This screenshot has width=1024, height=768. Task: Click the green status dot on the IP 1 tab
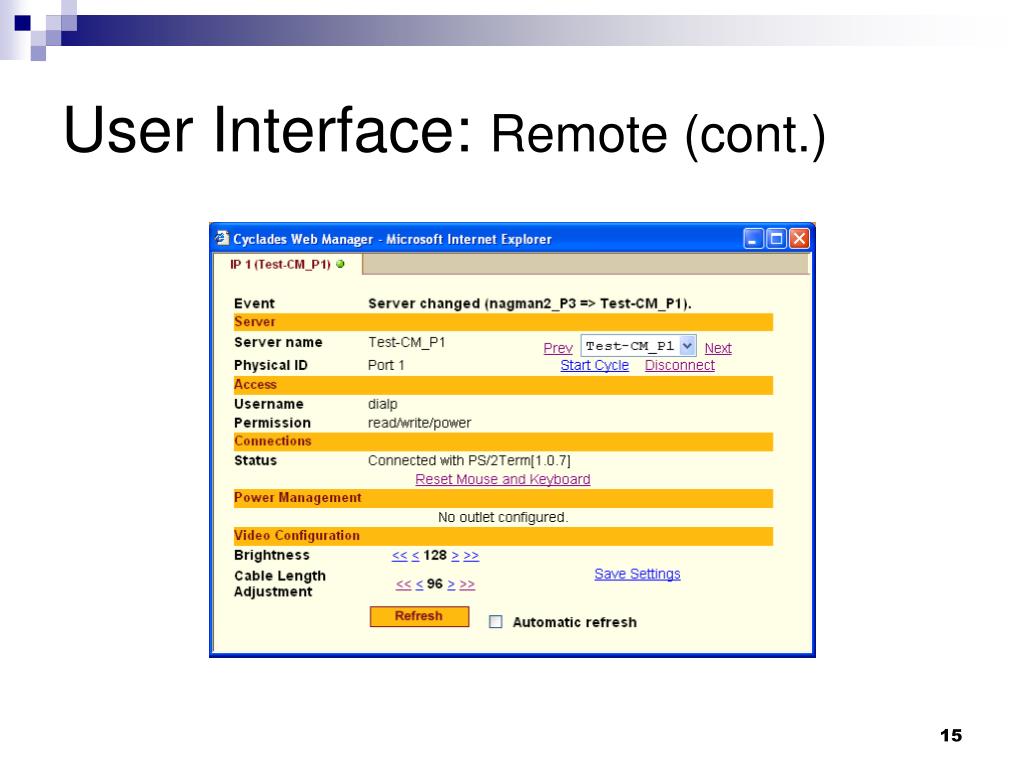coord(340,264)
